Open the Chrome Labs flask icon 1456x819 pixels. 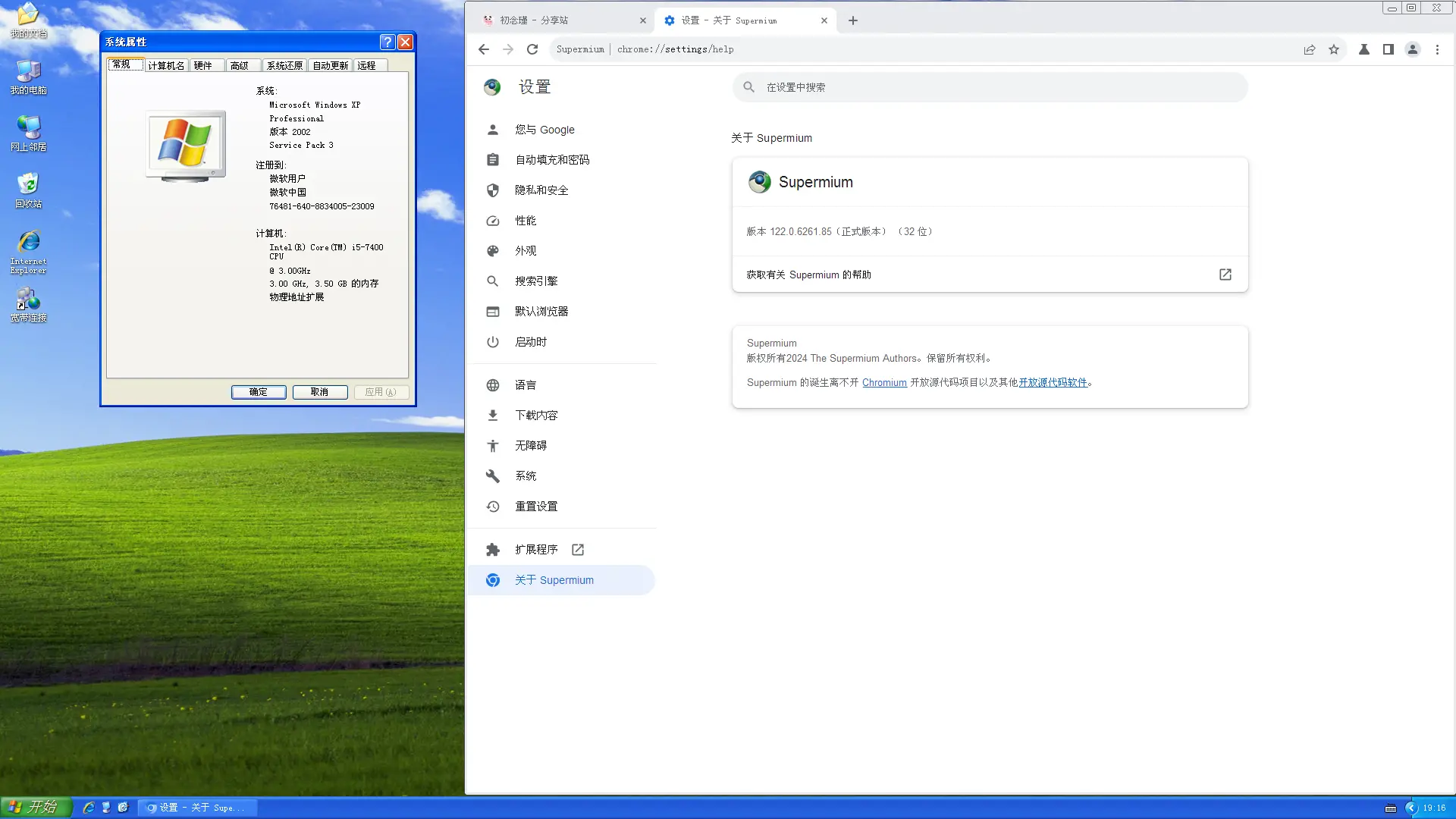click(1364, 49)
